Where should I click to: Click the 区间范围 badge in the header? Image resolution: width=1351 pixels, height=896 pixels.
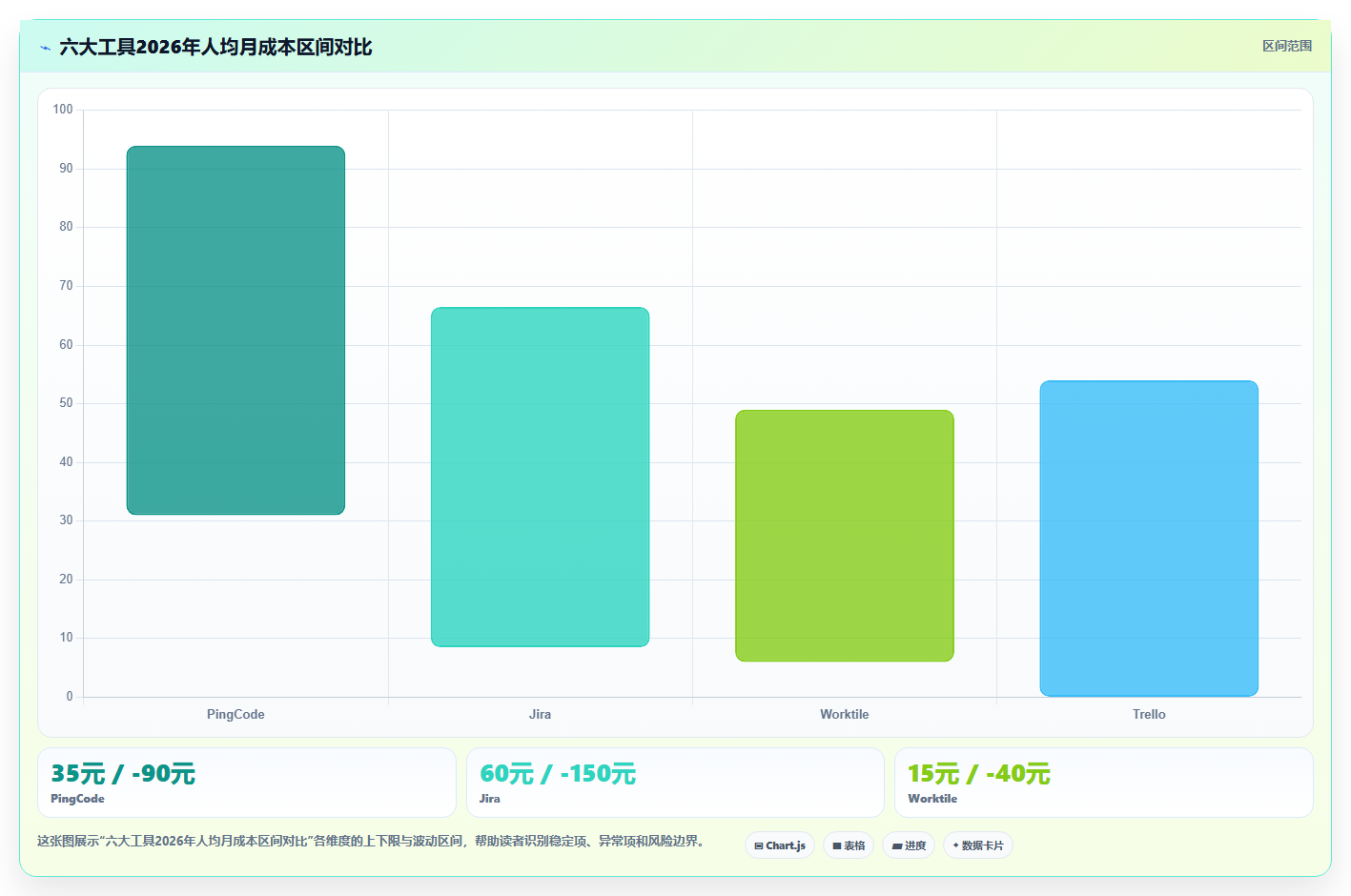[1287, 46]
